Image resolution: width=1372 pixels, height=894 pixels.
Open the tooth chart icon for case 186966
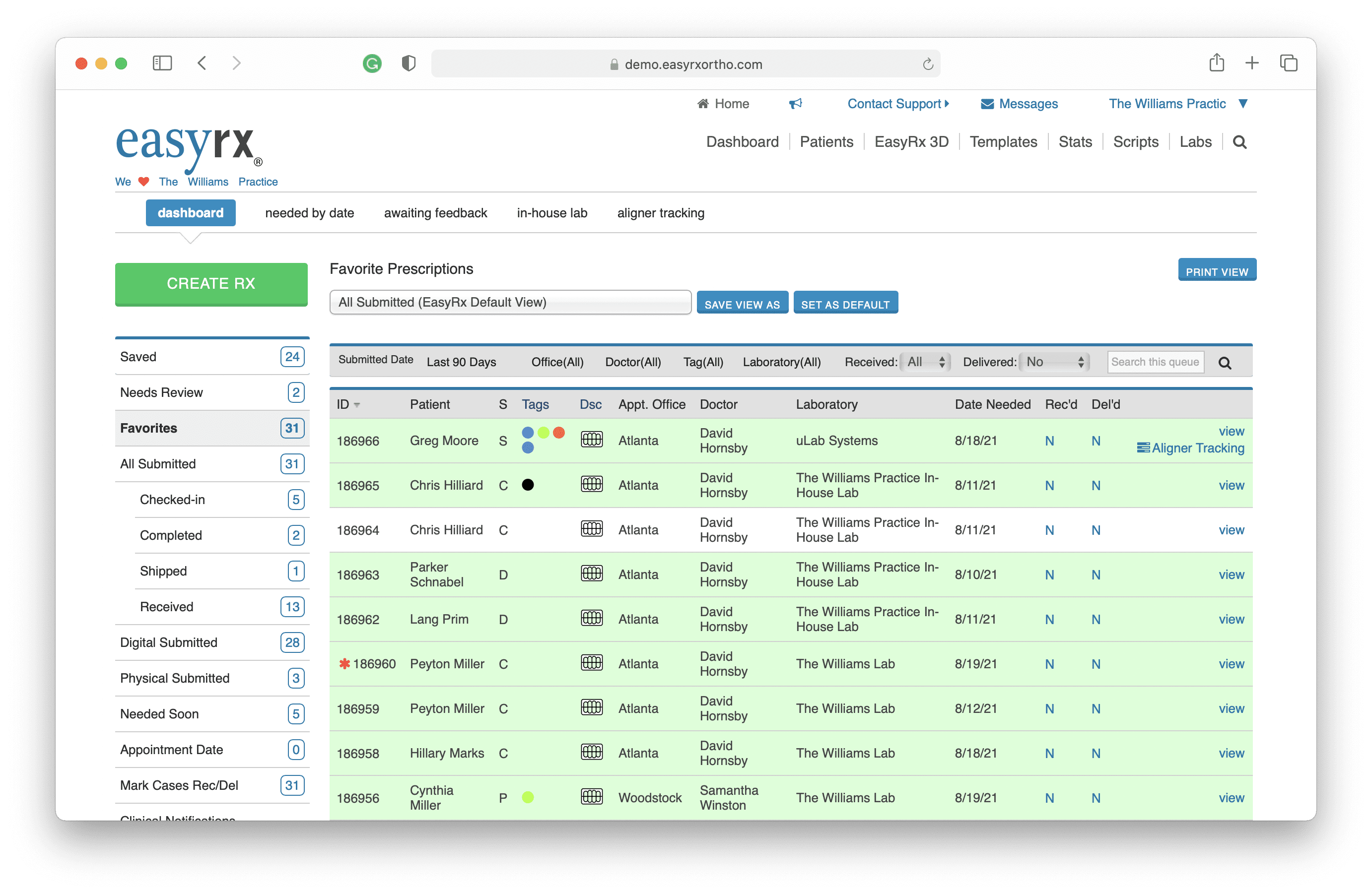point(592,440)
